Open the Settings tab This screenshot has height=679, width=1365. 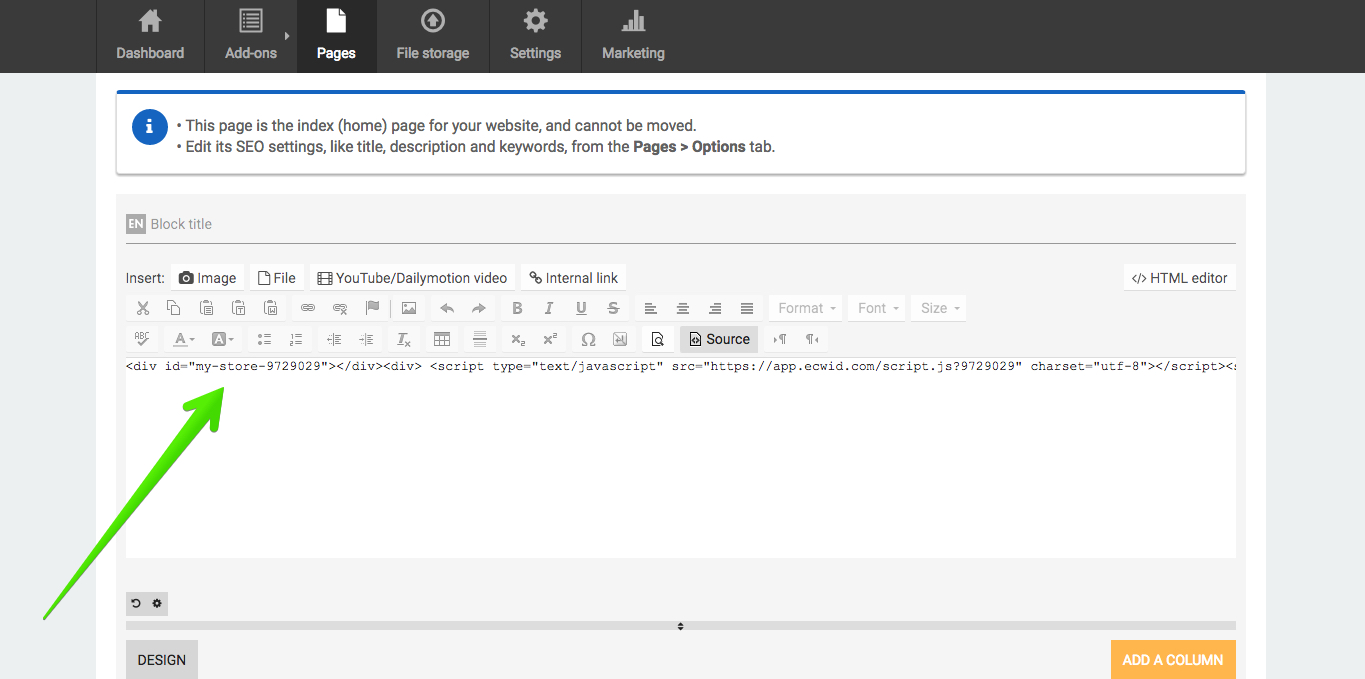pos(535,36)
